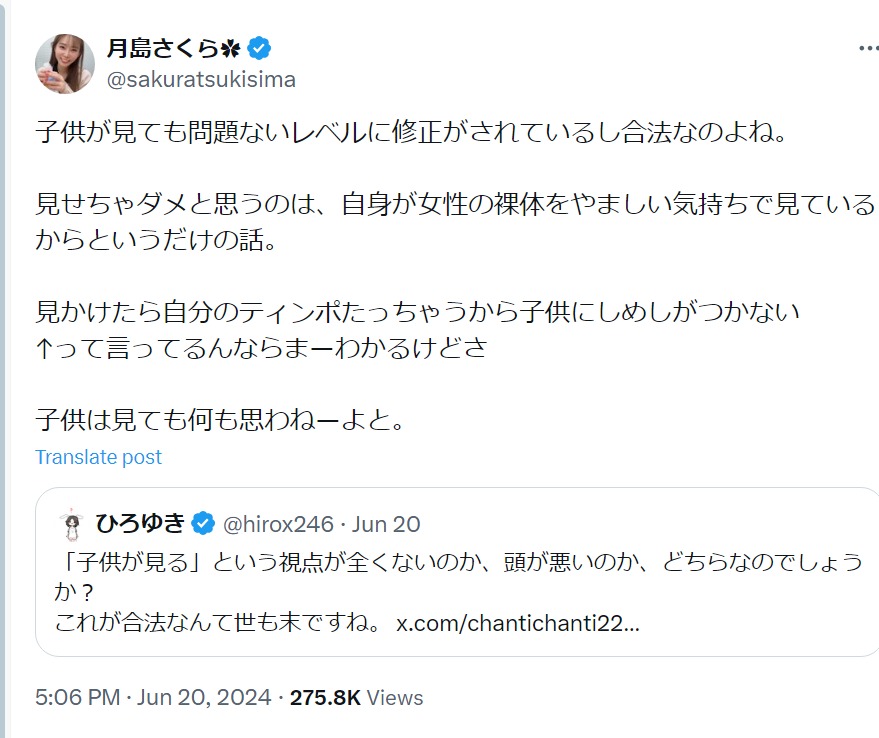This screenshot has width=879, height=738.
Task: Click the first paragraph starting 子供が見ても問題ない
Action: tap(410, 131)
